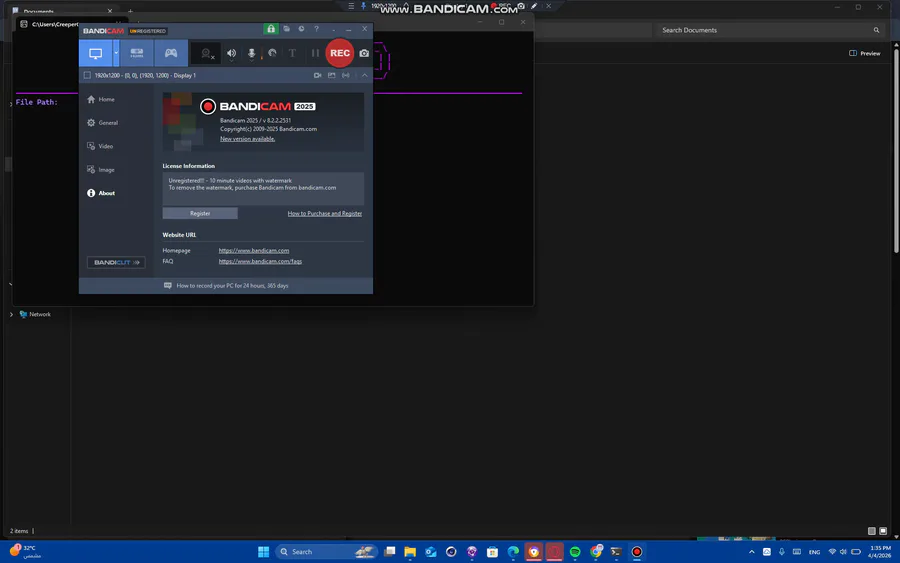This screenshot has height=563, width=900.
Task: Open the hamburger menu in top recording bar
Action: [x=351, y=6]
